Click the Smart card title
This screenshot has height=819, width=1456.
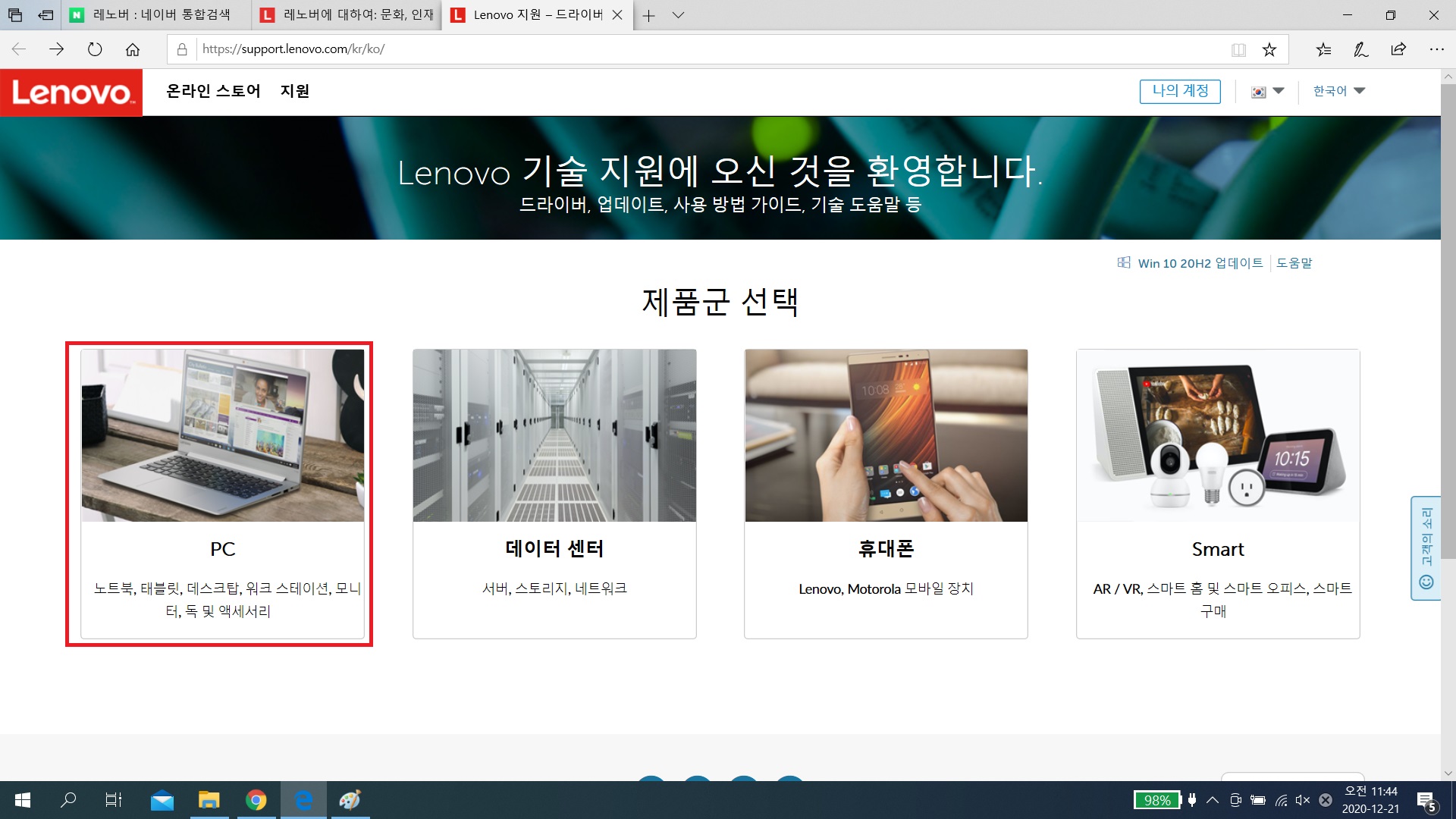pos(1218,549)
